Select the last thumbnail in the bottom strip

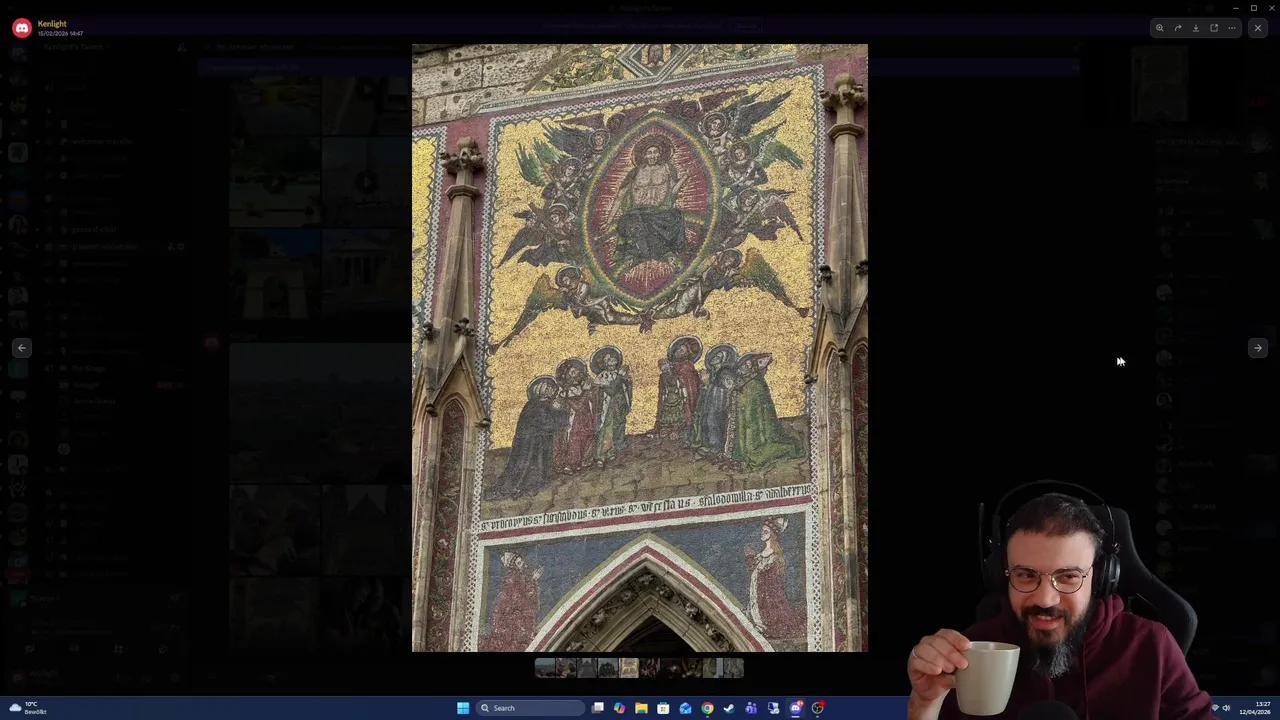pyautogui.click(x=733, y=668)
